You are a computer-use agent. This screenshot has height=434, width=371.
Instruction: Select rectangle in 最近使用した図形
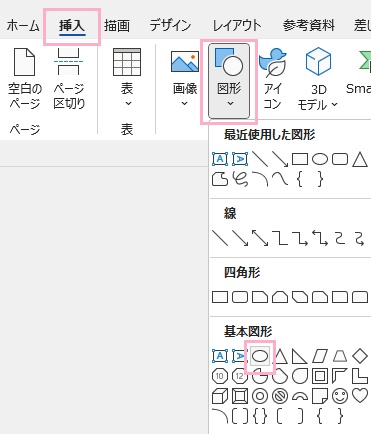click(300, 159)
